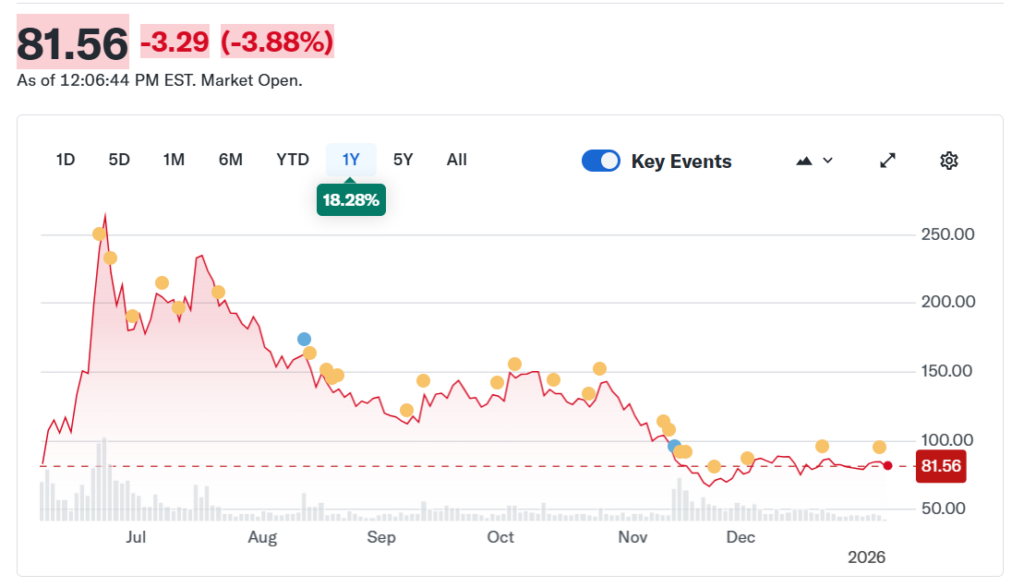Switch to the 1M range
Viewport: 1024px width, 587px height.
tap(174, 160)
